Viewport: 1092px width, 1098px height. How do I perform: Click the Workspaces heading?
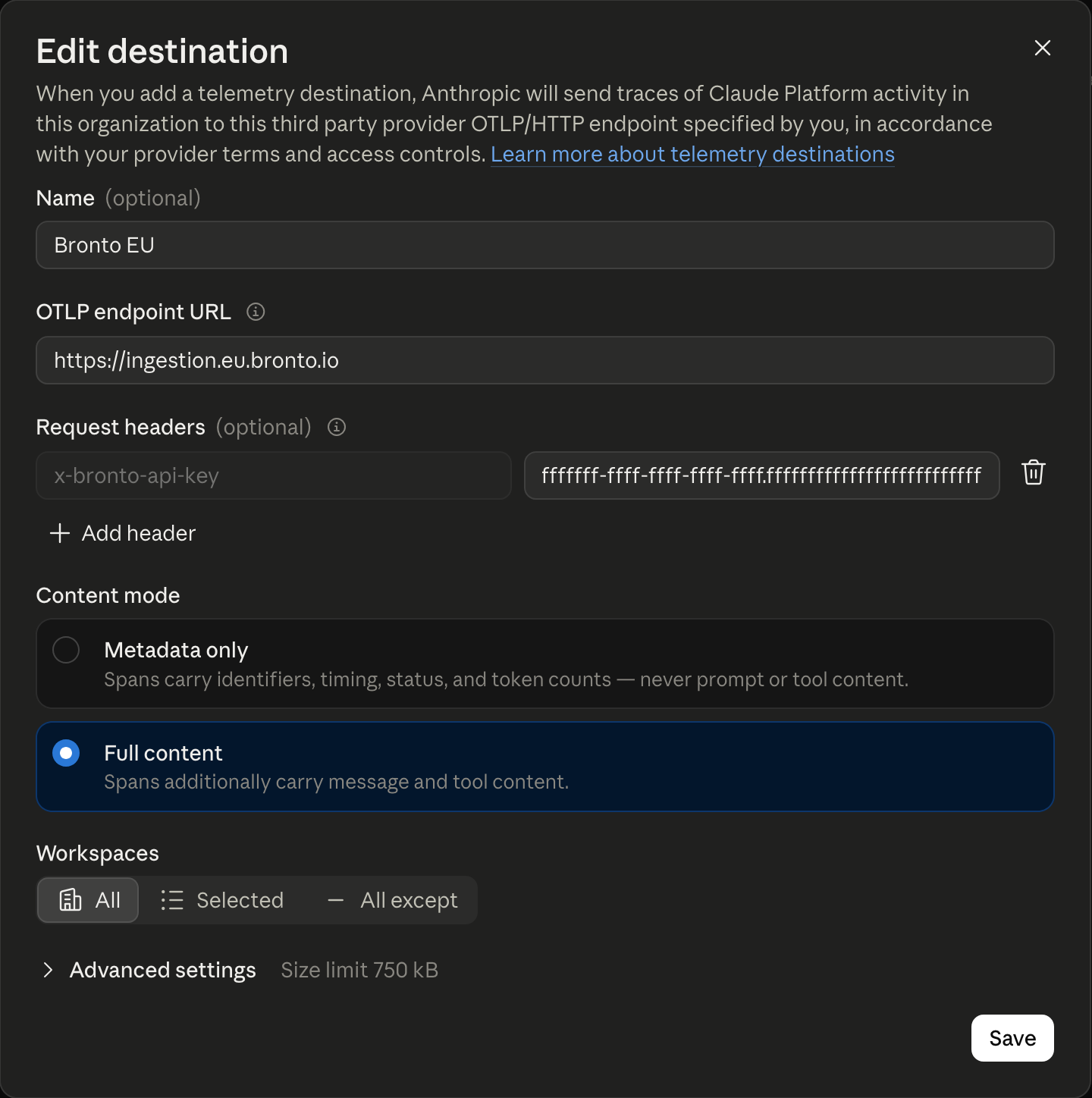pyautogui.click(x=98, y=853)
